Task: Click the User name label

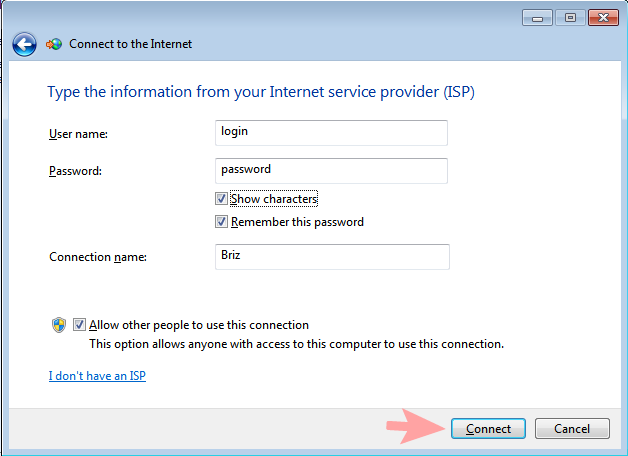Action: 78,134
